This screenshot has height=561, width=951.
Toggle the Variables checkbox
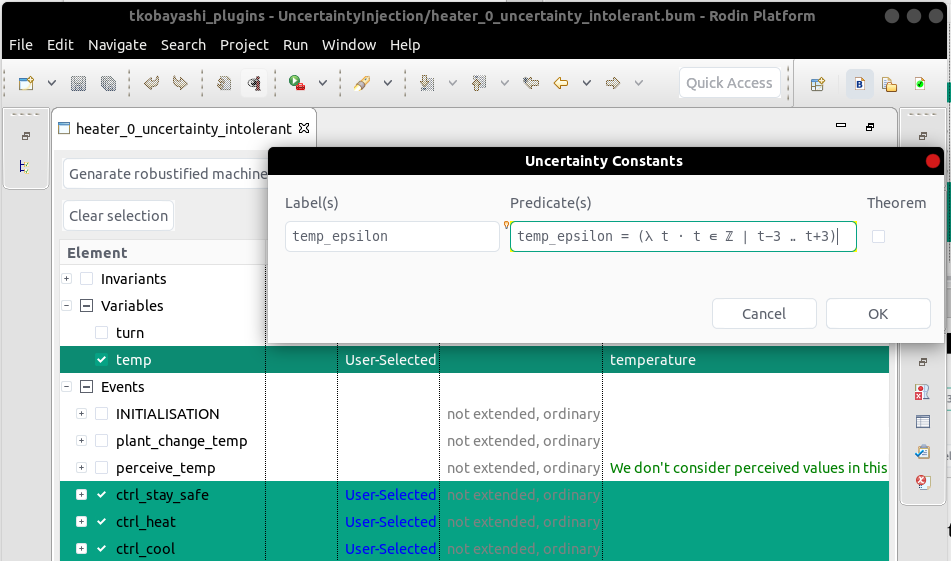(87, 306)
